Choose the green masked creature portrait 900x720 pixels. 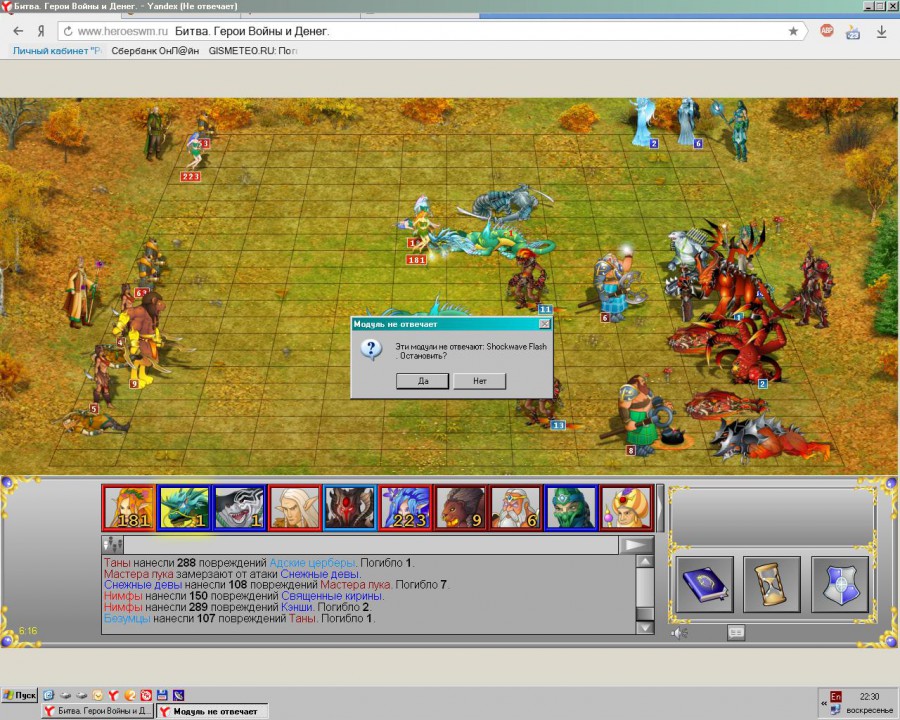(571, 508)
